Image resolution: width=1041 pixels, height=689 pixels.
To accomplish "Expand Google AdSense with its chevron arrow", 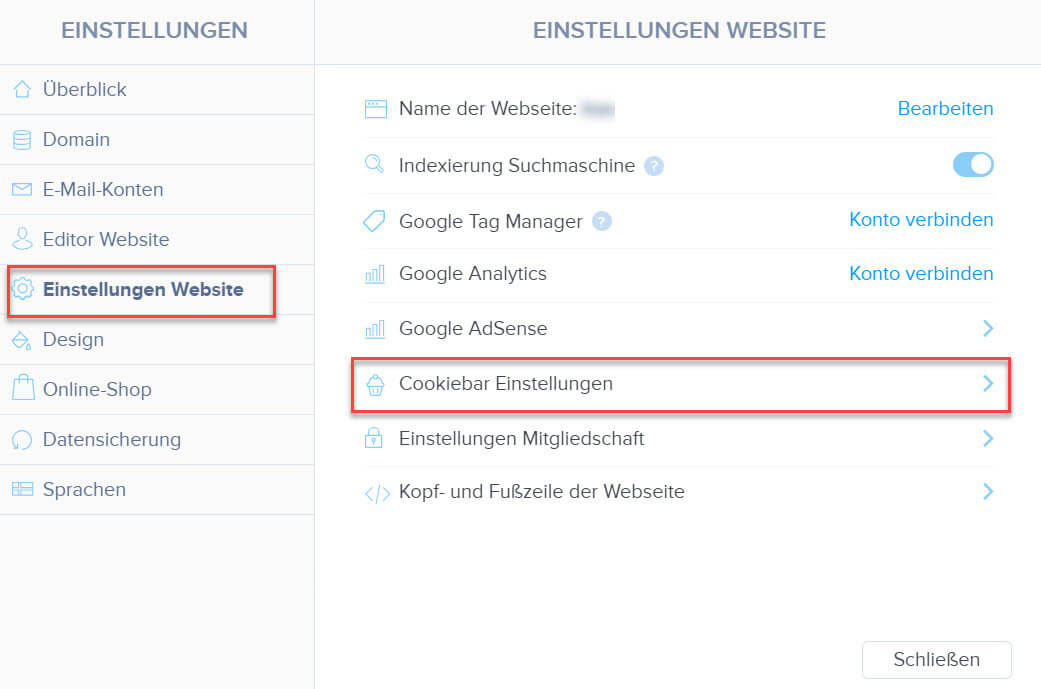I will [x=988, y=328].
